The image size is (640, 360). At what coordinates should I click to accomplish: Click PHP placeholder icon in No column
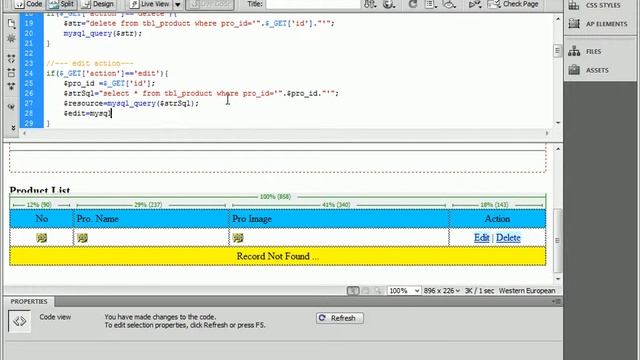coord(41,238)
